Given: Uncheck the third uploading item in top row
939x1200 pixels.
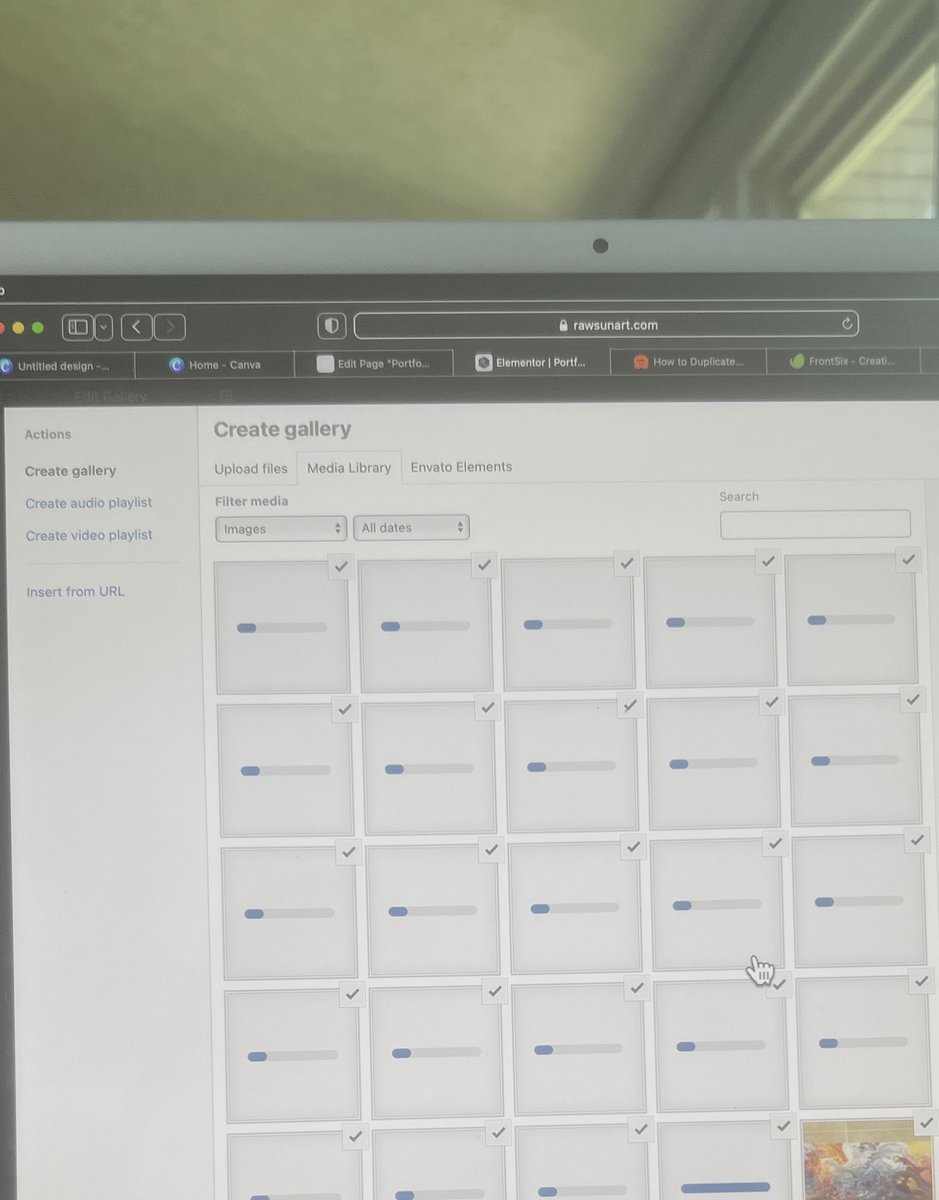Looking at the screenshot, I should pos(627,563).
